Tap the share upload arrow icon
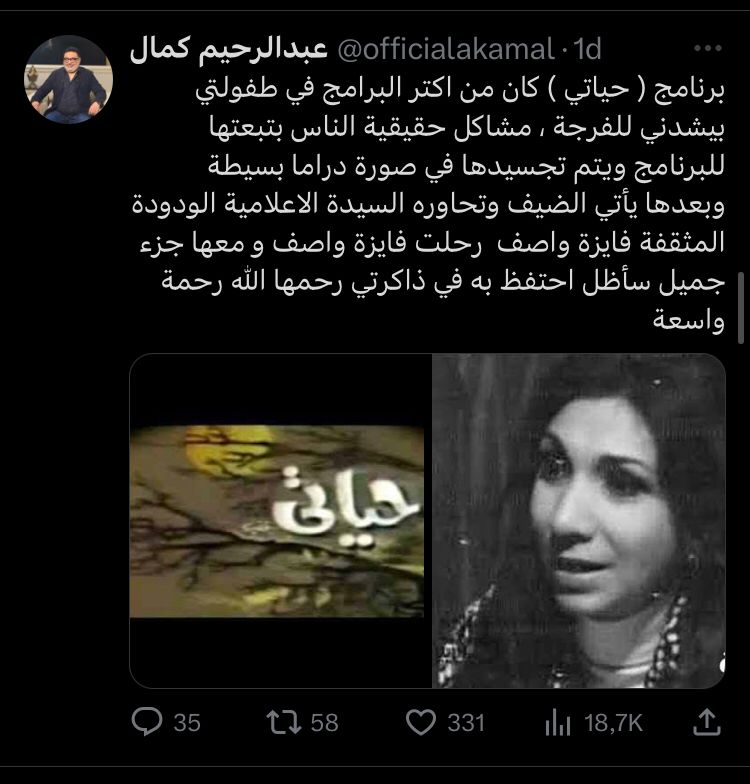Image resolution: width=750 pixels, height=784 pixels. (x=707, y=722)
